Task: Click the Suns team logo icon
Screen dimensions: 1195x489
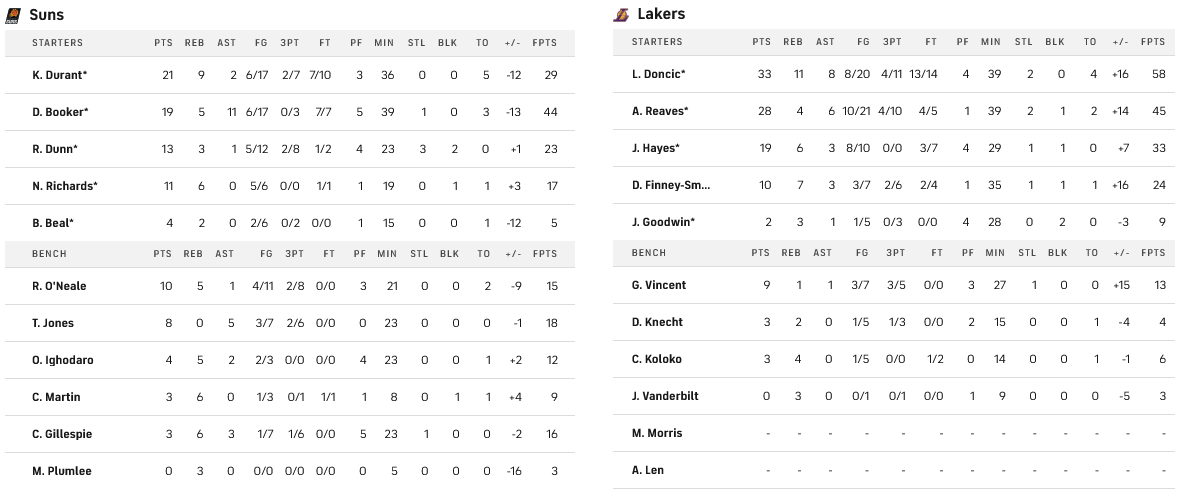Action: click(14, 15)
